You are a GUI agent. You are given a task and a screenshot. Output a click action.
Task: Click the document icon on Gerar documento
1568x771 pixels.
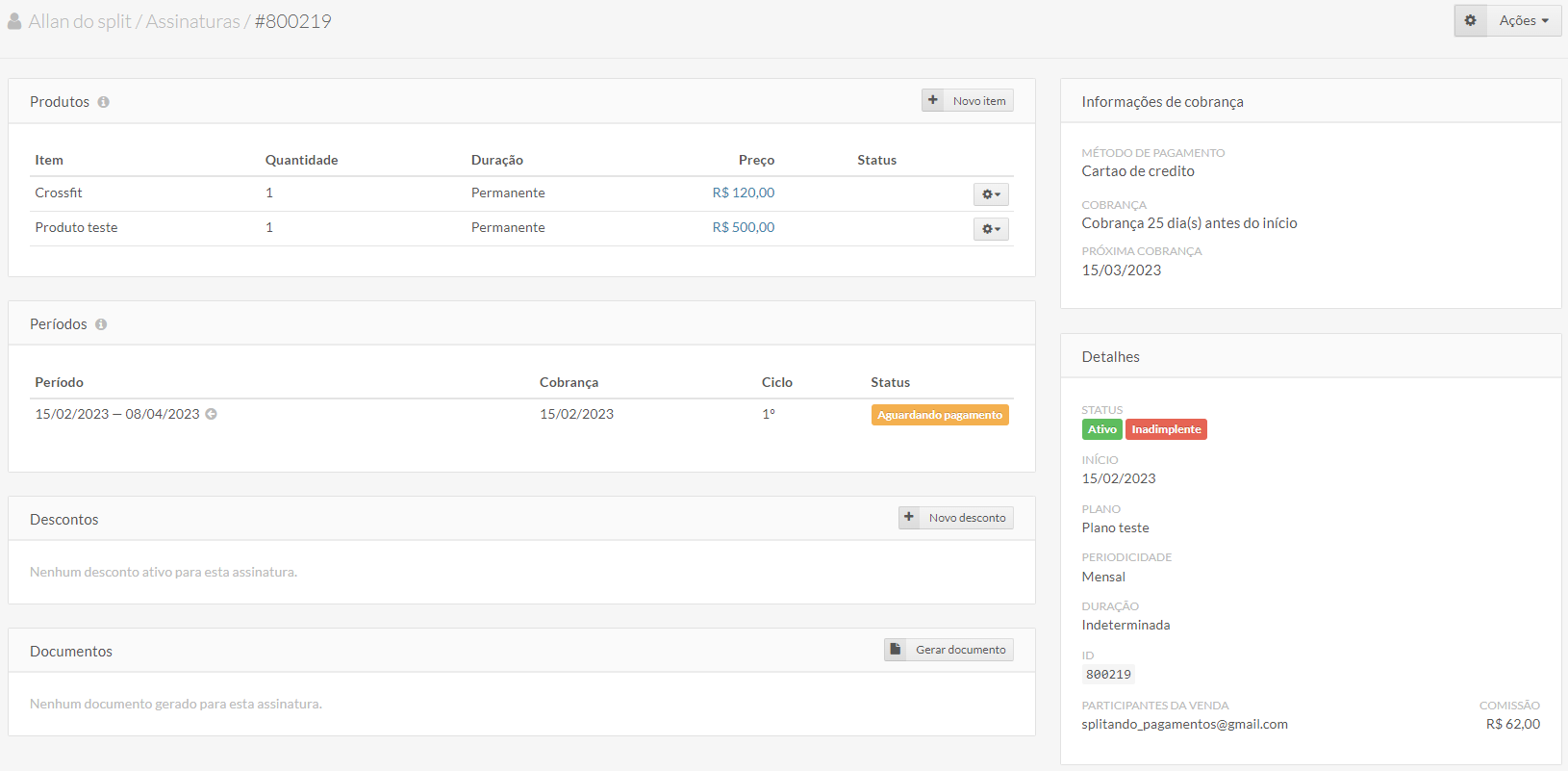[895, 650]
